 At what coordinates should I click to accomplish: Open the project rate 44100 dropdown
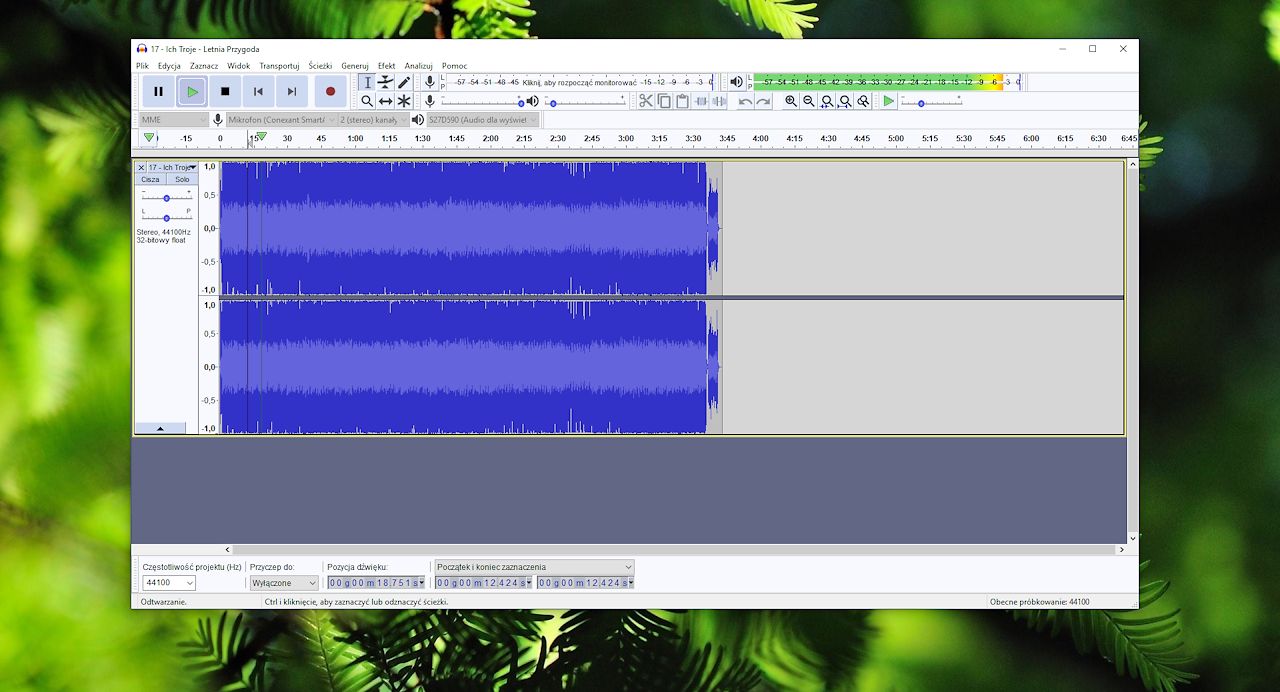[166, 583]
